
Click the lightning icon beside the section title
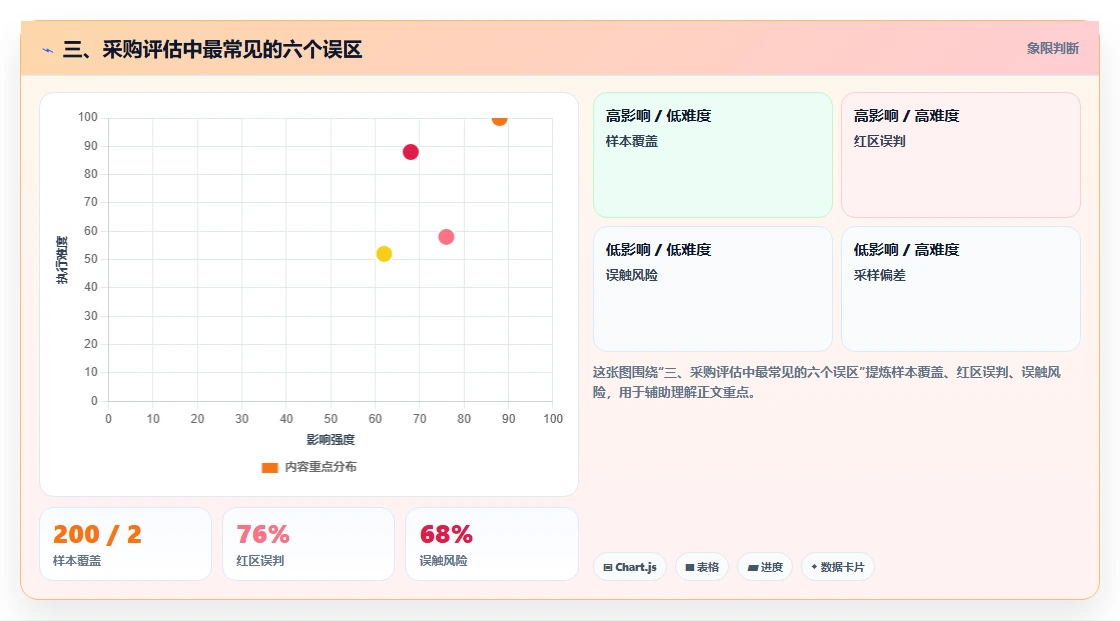pos(48,50)
